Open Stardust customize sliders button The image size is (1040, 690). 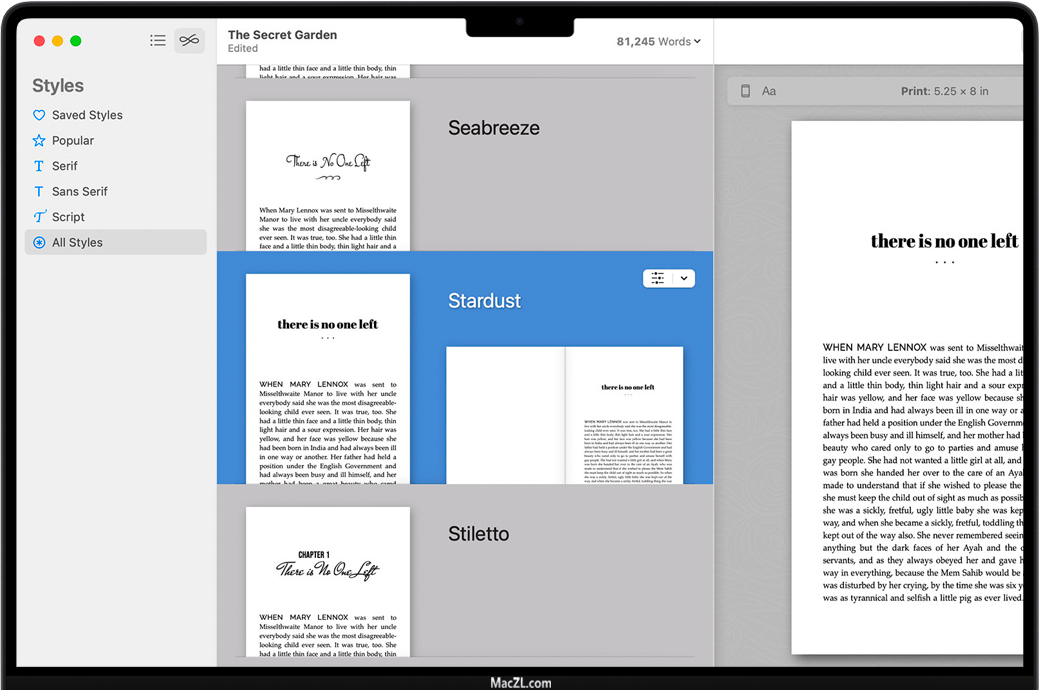657,279
